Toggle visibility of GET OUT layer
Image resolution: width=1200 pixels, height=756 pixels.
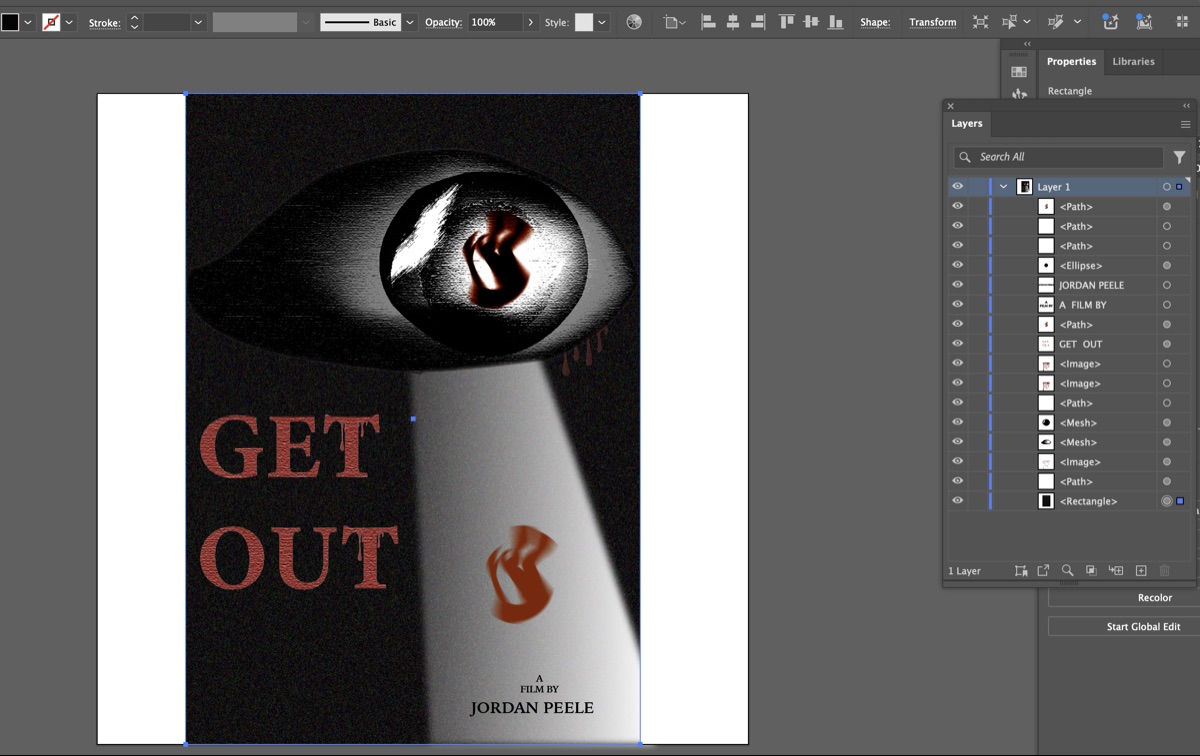coord(957,344)
